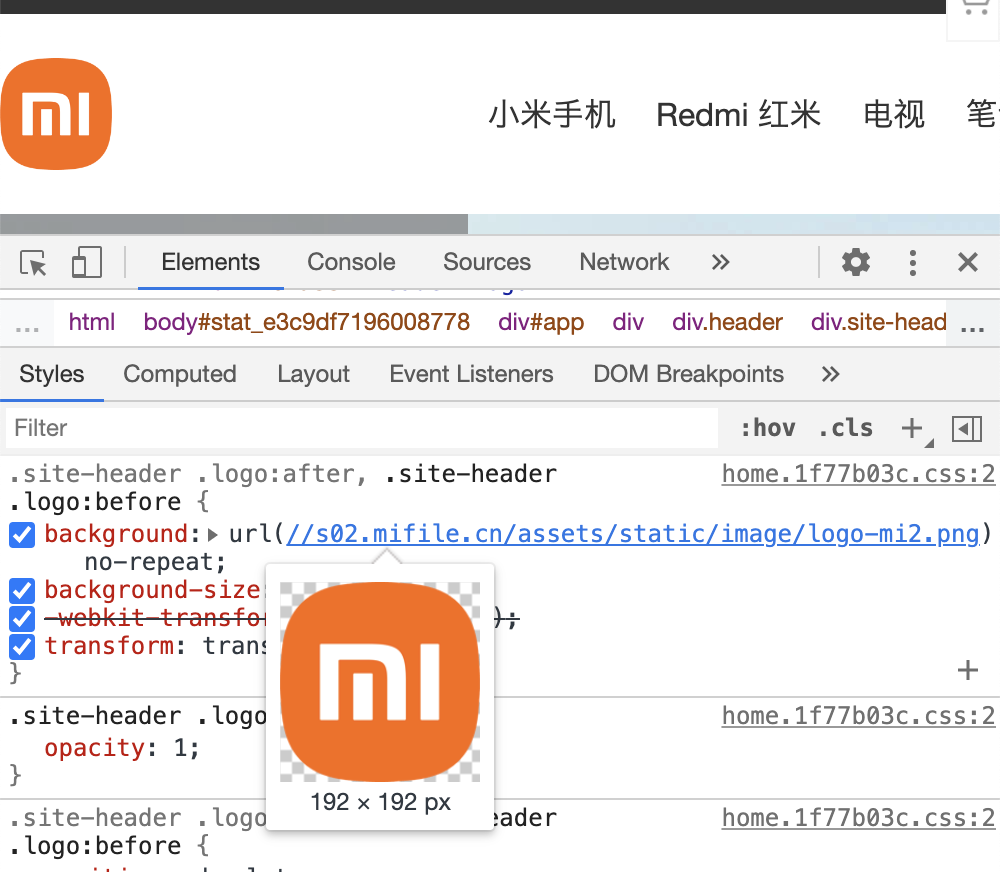Focus the styles Filter input field
Screen dimensions: 1000x872
coord(362,428)
